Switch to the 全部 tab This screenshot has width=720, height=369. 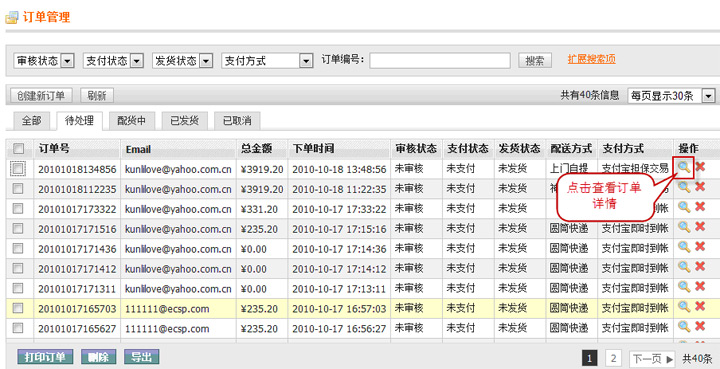click(x=32, y=121)
